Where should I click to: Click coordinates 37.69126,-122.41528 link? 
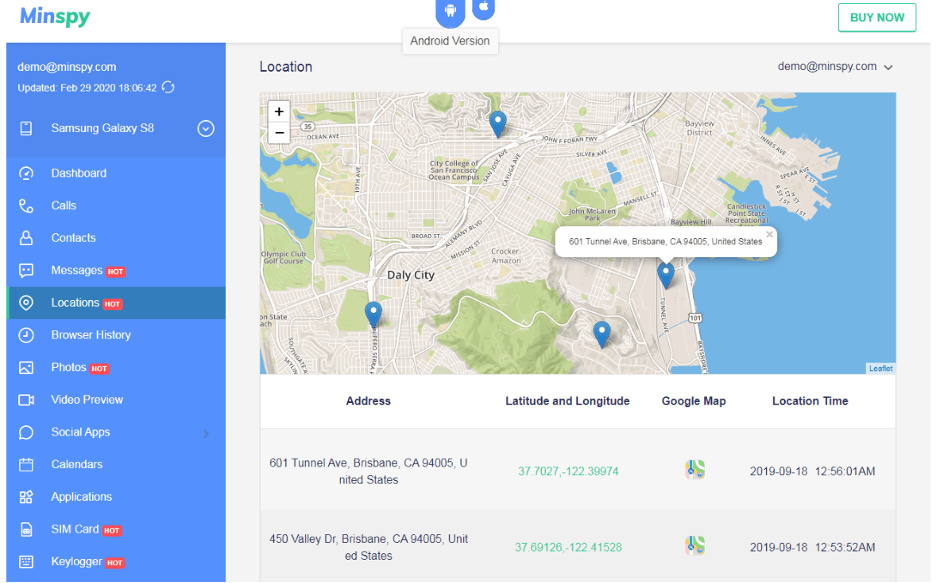pyautogui.click(x=568, y=548)
